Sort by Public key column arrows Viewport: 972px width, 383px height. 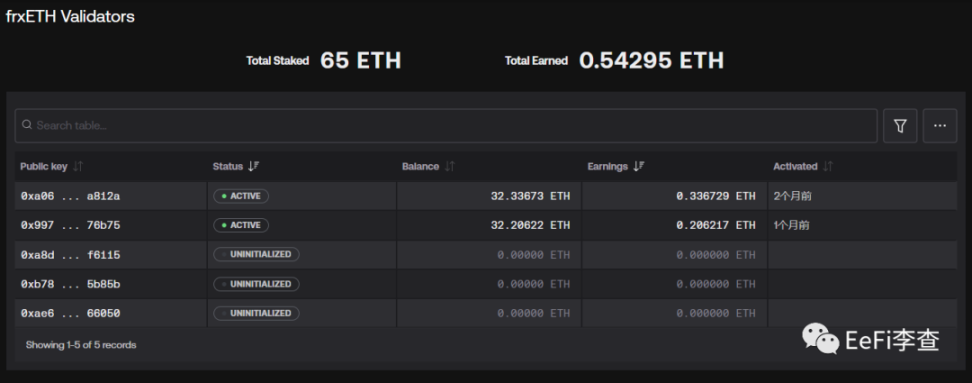78,166
